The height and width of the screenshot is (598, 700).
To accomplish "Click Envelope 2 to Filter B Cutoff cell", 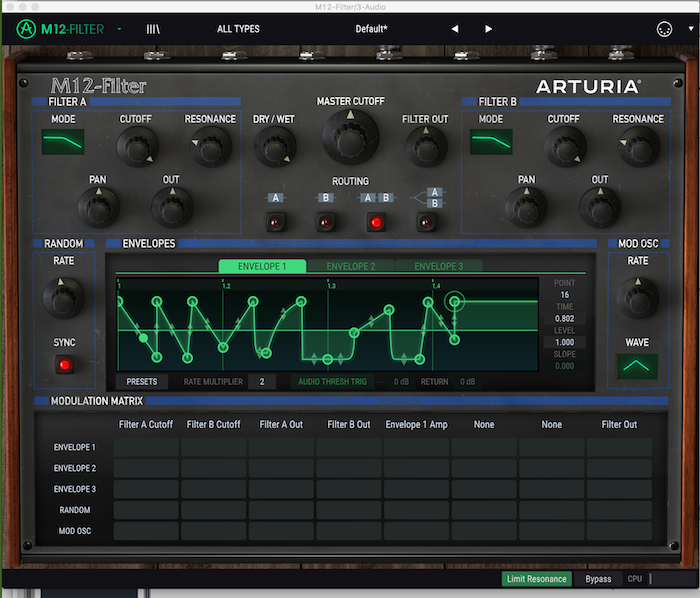I will click(213, 468).
